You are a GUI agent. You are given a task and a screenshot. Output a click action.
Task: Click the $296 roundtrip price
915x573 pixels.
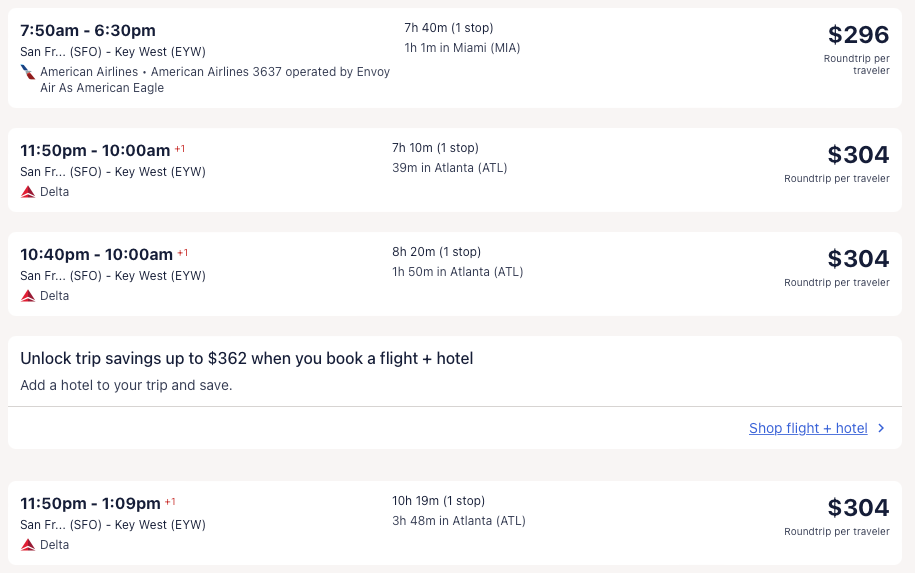click(858, 36)
